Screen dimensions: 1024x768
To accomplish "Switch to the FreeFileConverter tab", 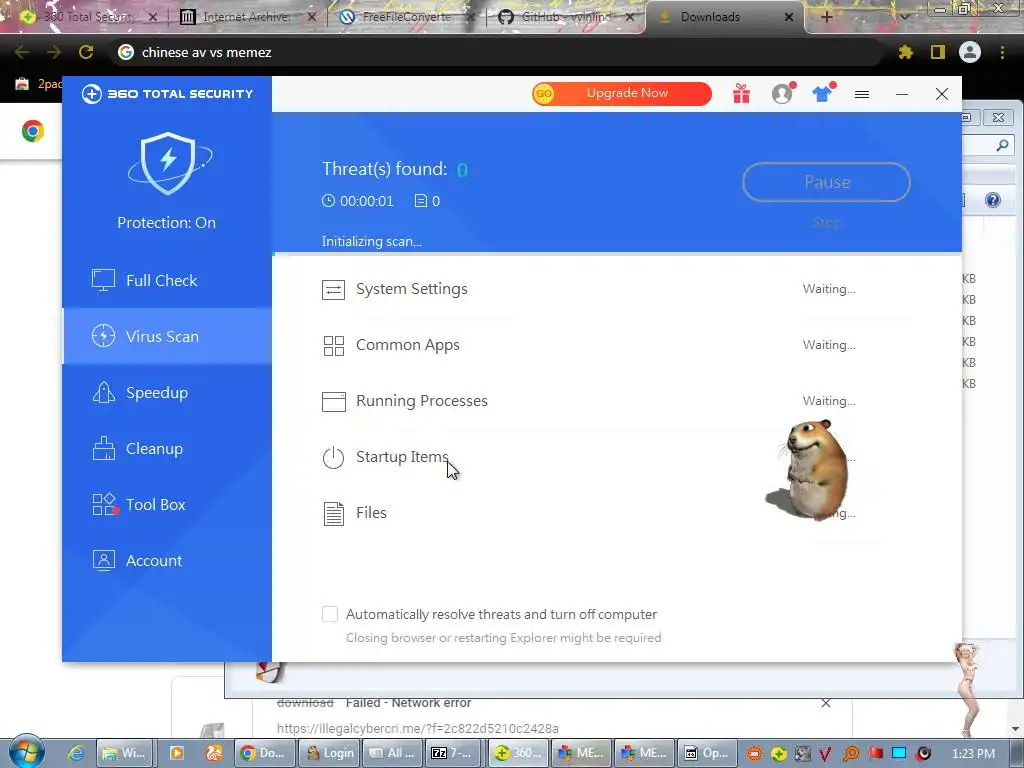I will [x=406, y=17].
